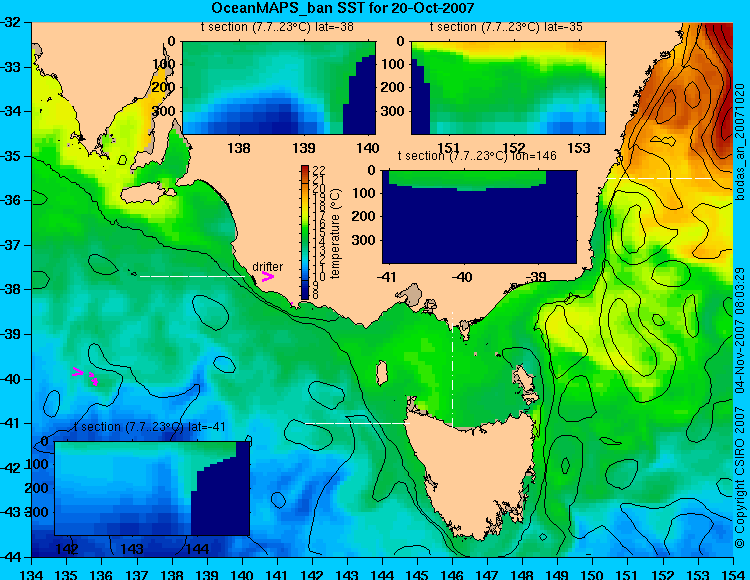Click the magenta drifter arrows near longitude 135
The height and width of the screenshot is (580, 750).
point(85,375)
